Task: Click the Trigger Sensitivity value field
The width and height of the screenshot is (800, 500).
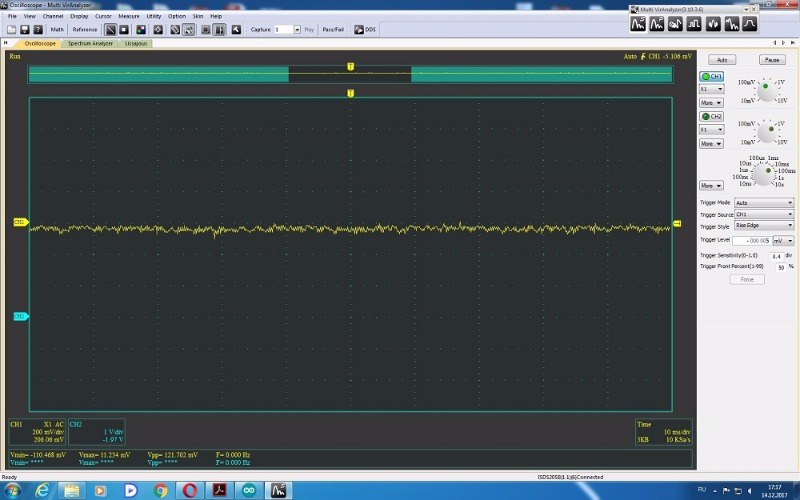Action: pyautogui.click(x=777, y=256)
